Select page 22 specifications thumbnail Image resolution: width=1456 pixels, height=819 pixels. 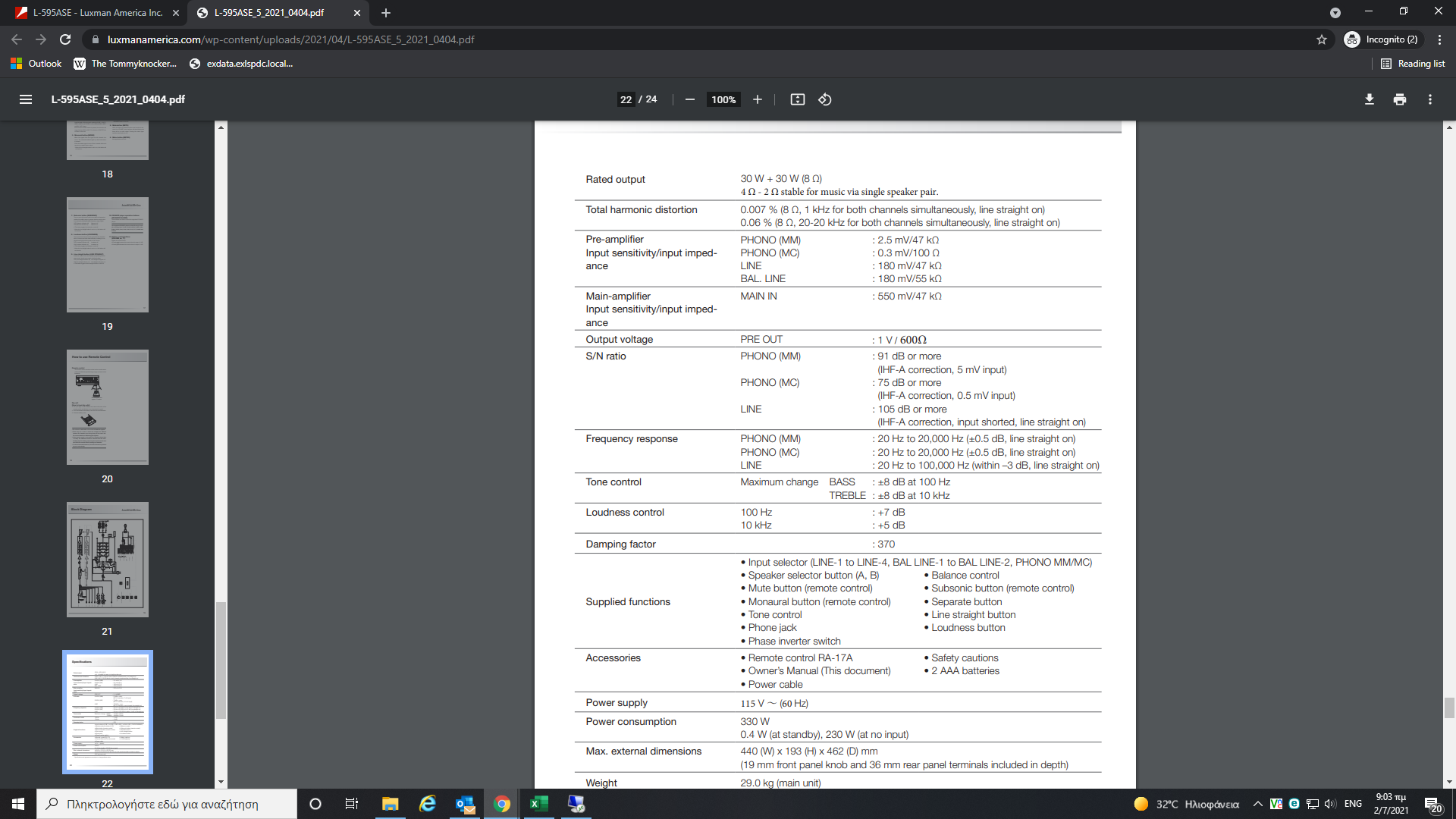108,712
